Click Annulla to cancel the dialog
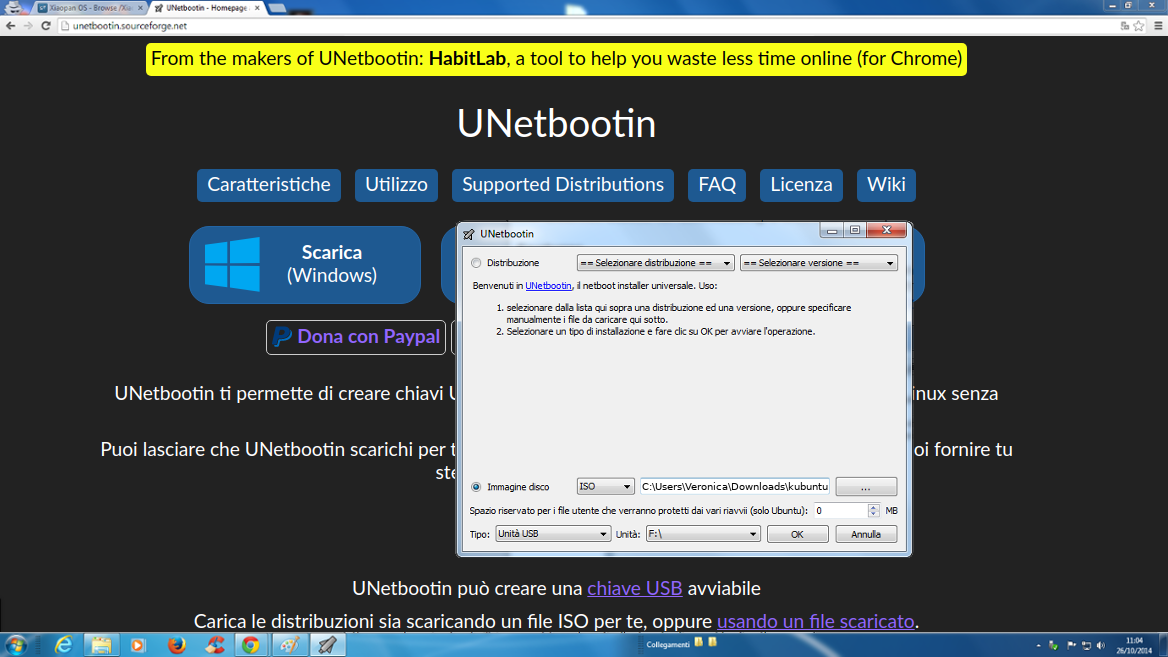The height and width of the screenshot is (657, 1168). (866, 534)
